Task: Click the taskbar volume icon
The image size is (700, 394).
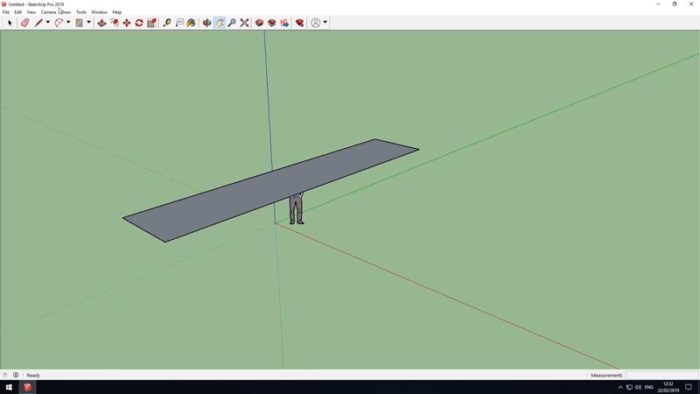Action: [638, 387]
